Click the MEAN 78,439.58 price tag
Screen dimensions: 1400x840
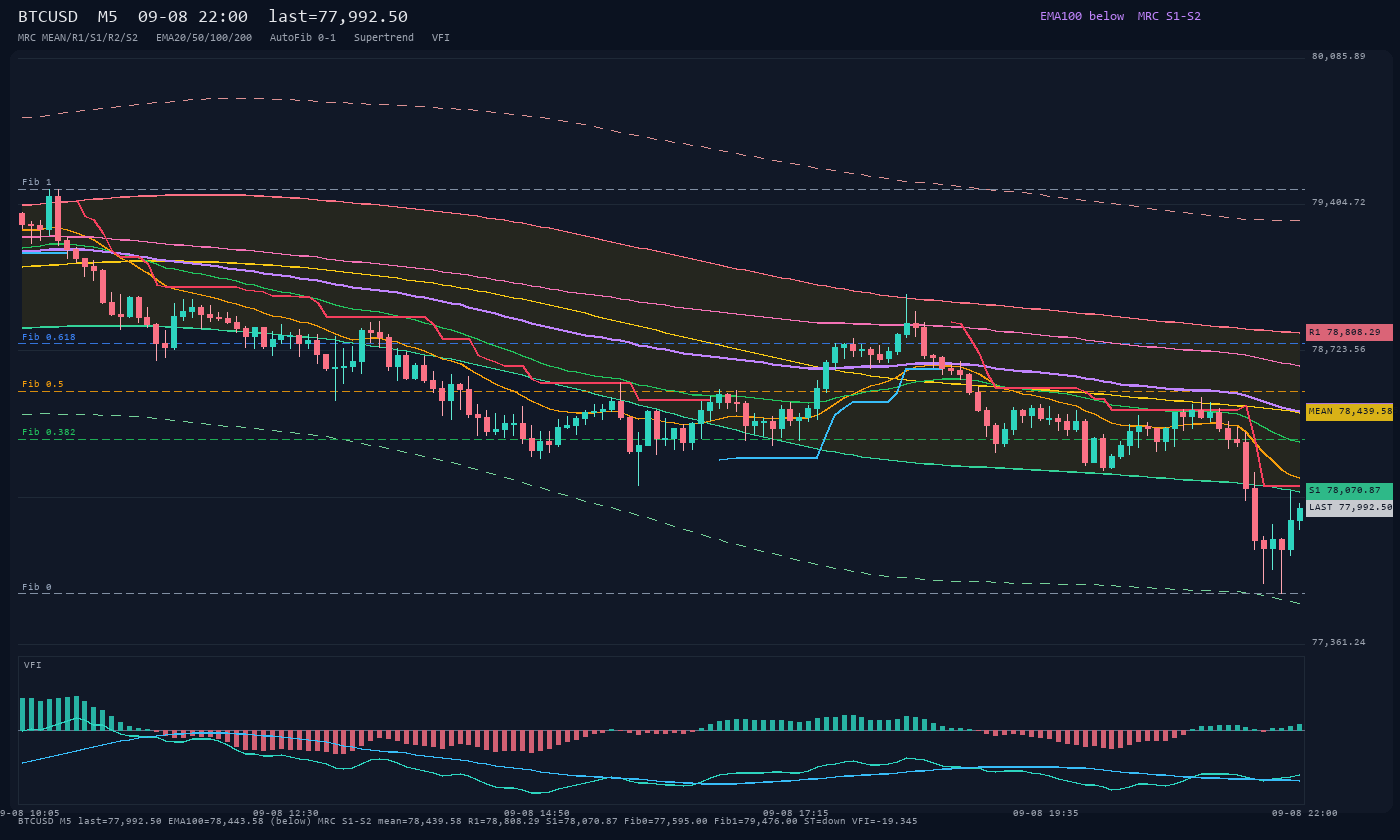point(1349,411)
